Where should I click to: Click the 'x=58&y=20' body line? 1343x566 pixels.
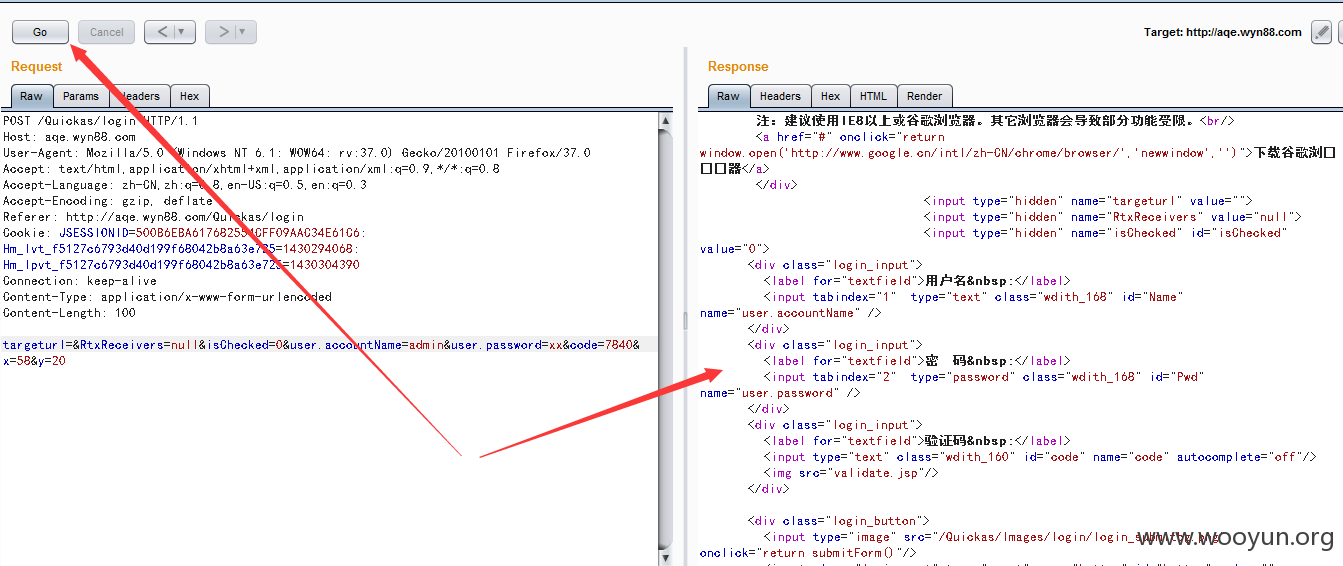coord(34,360)
